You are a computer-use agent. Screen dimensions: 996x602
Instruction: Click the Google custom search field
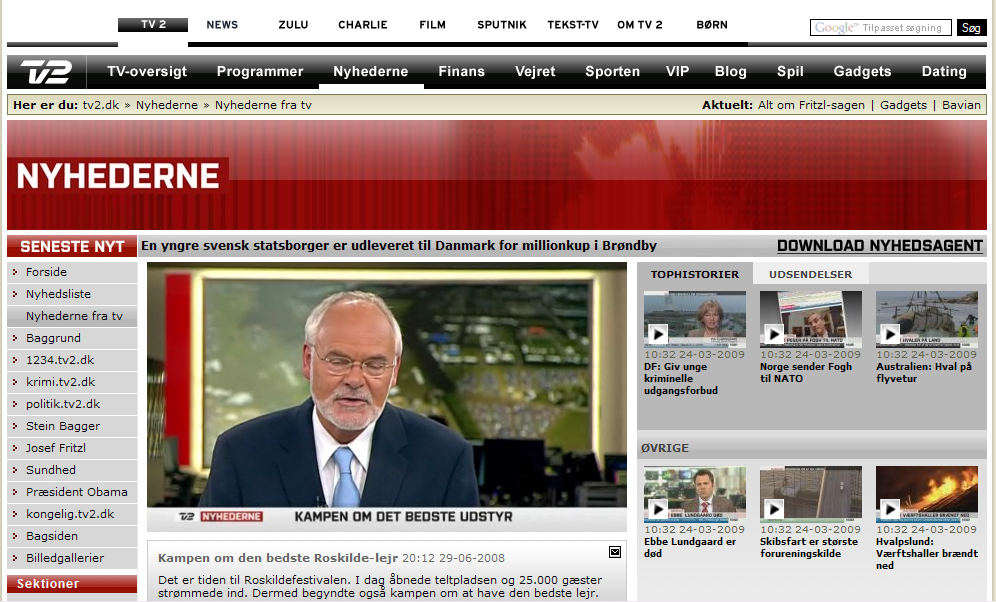tap(880, 27)
